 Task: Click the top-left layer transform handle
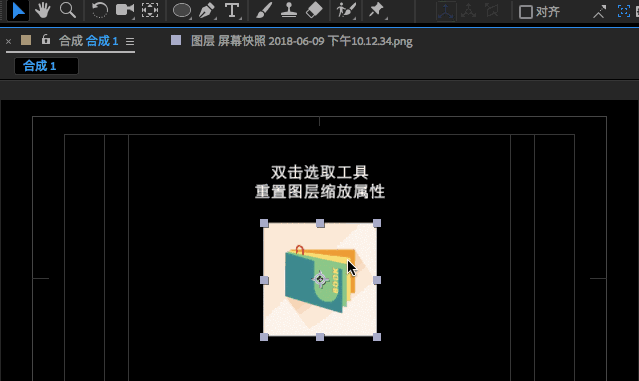coord(264,223)
